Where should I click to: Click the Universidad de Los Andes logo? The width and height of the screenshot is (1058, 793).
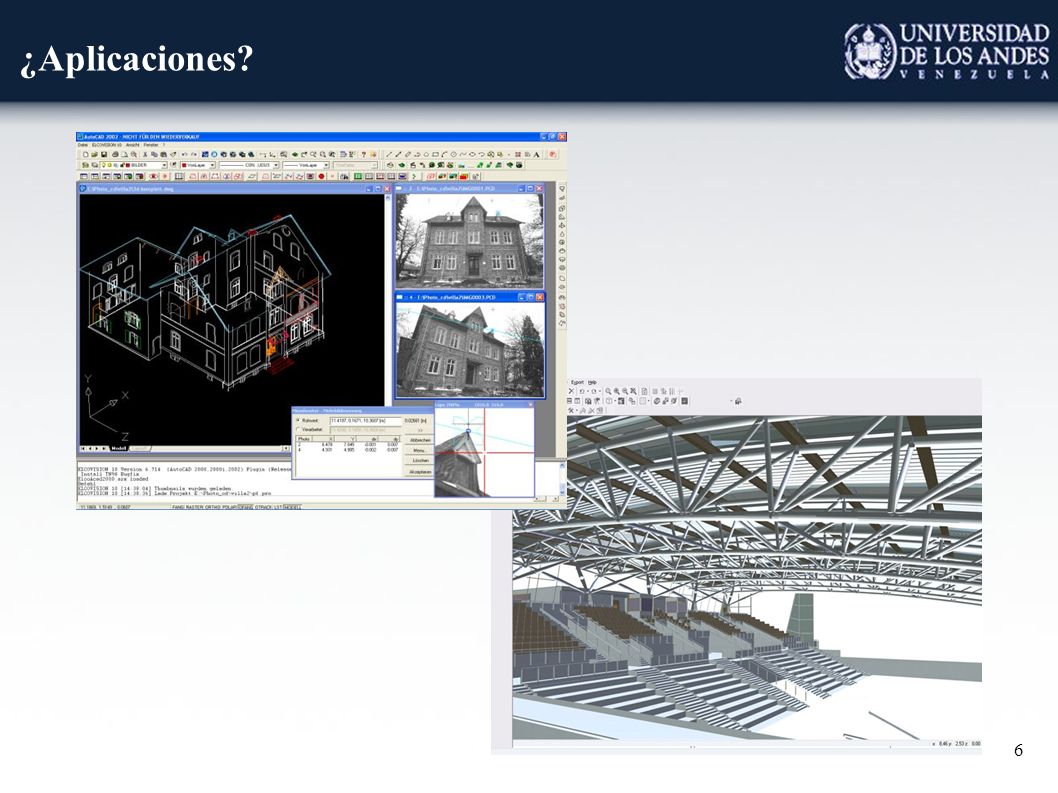point(947,51)
